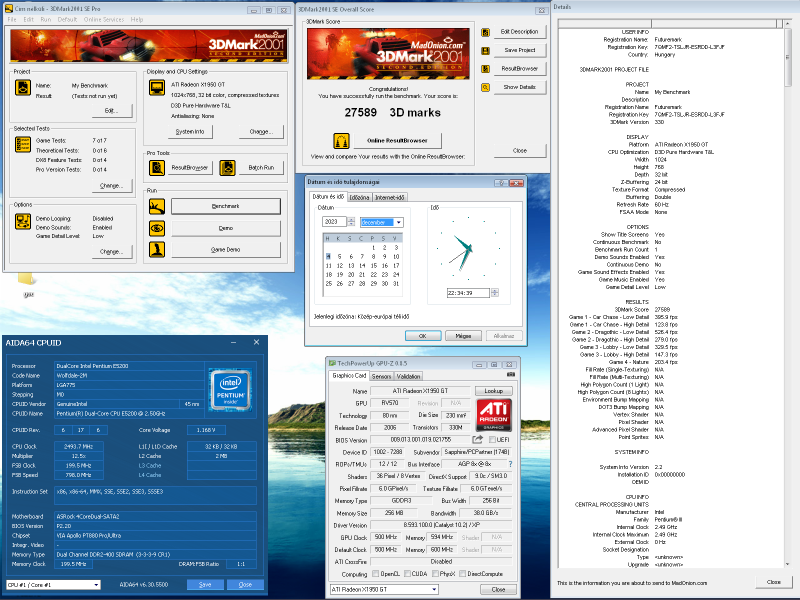The width and height of the screenshot is (800, 600).
Task: Click the help button in date dialog title bar
Action: point(501,183)
